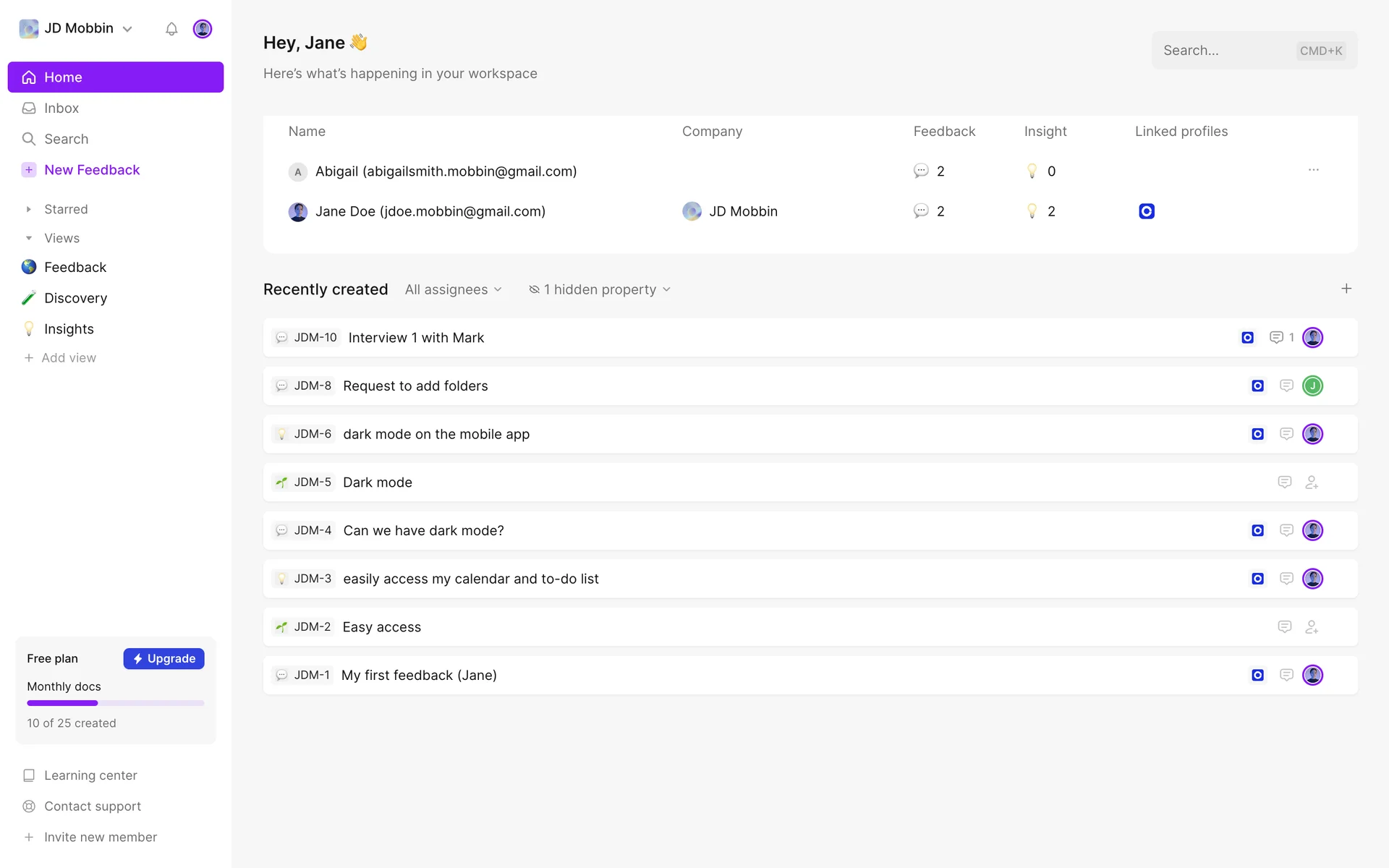This screenshot has height=868, width=1389.
Task: Open the Discovery view
Action: (75, 298)
